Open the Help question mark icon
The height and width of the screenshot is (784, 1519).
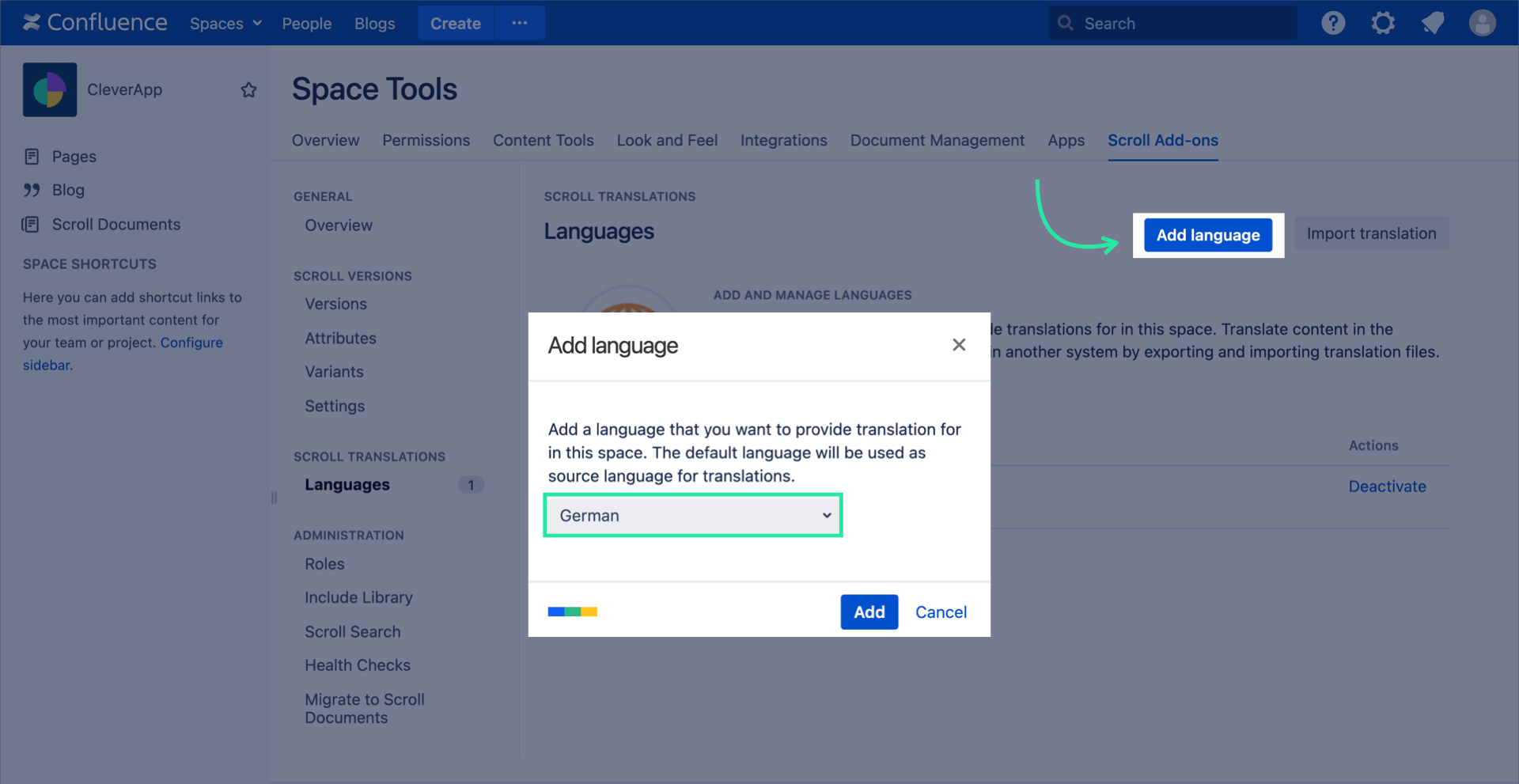click(x=1333, y=23)
